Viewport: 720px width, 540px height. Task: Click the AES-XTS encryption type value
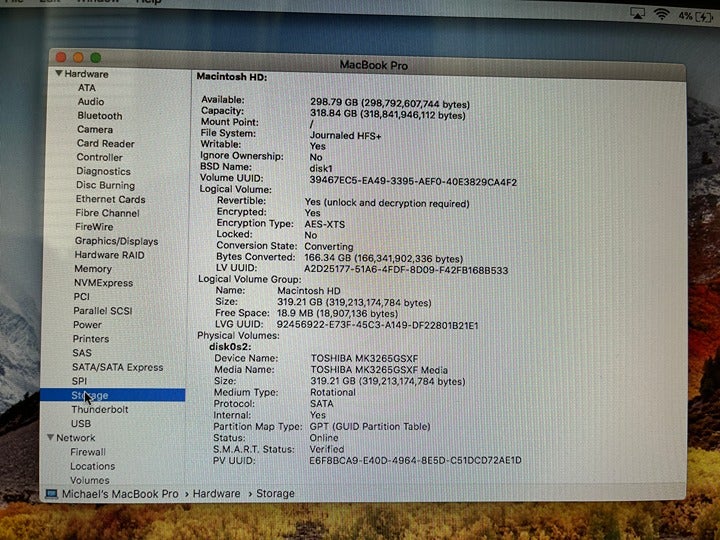(x=324, y=224)
